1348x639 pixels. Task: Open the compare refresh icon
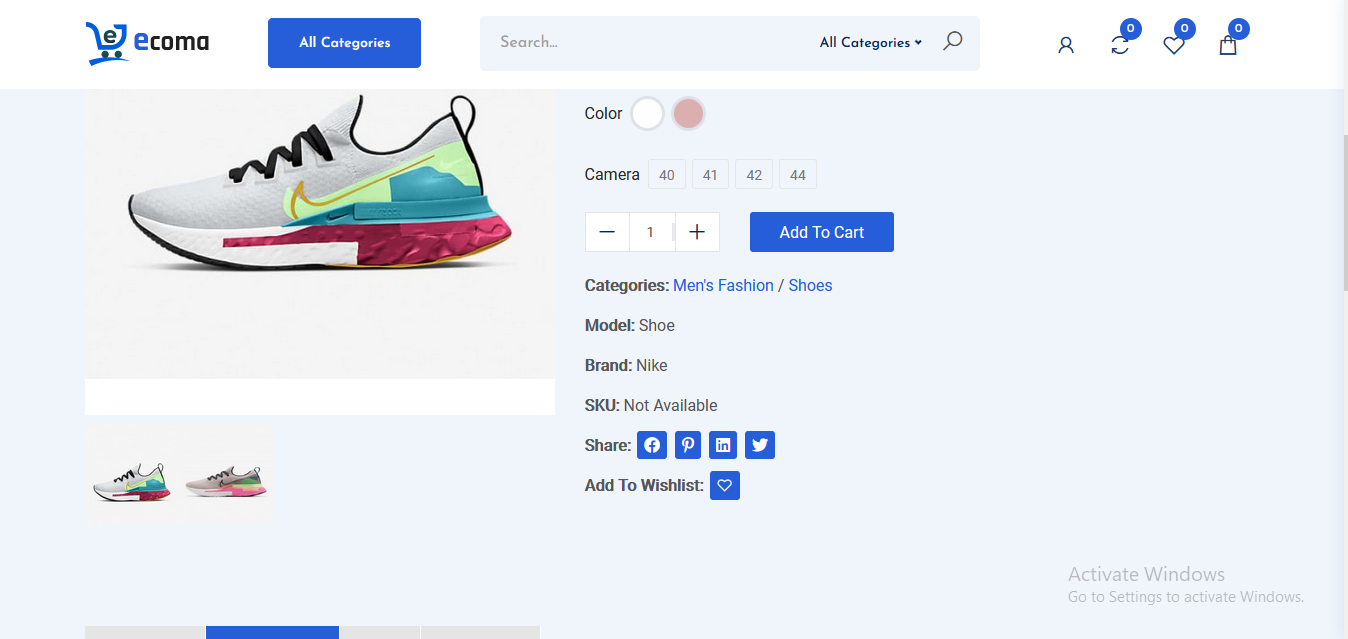(1120, 45)
